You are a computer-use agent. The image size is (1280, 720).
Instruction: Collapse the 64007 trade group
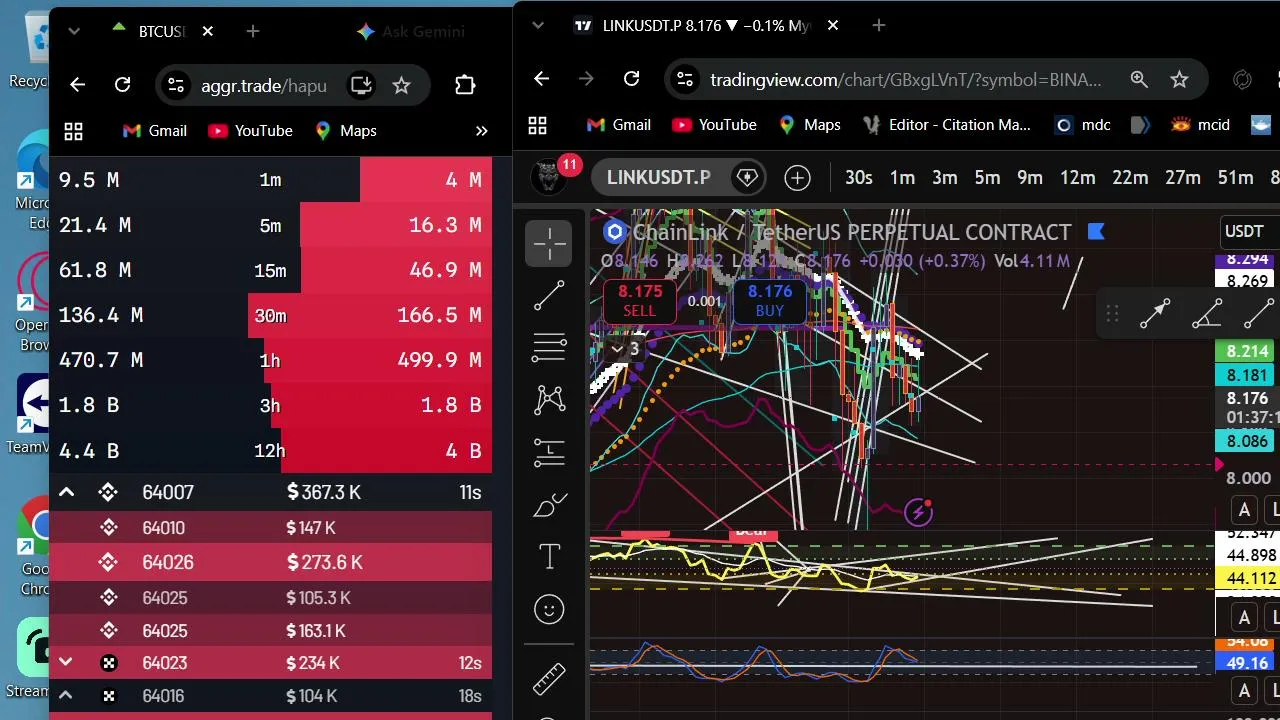point(66,492)
